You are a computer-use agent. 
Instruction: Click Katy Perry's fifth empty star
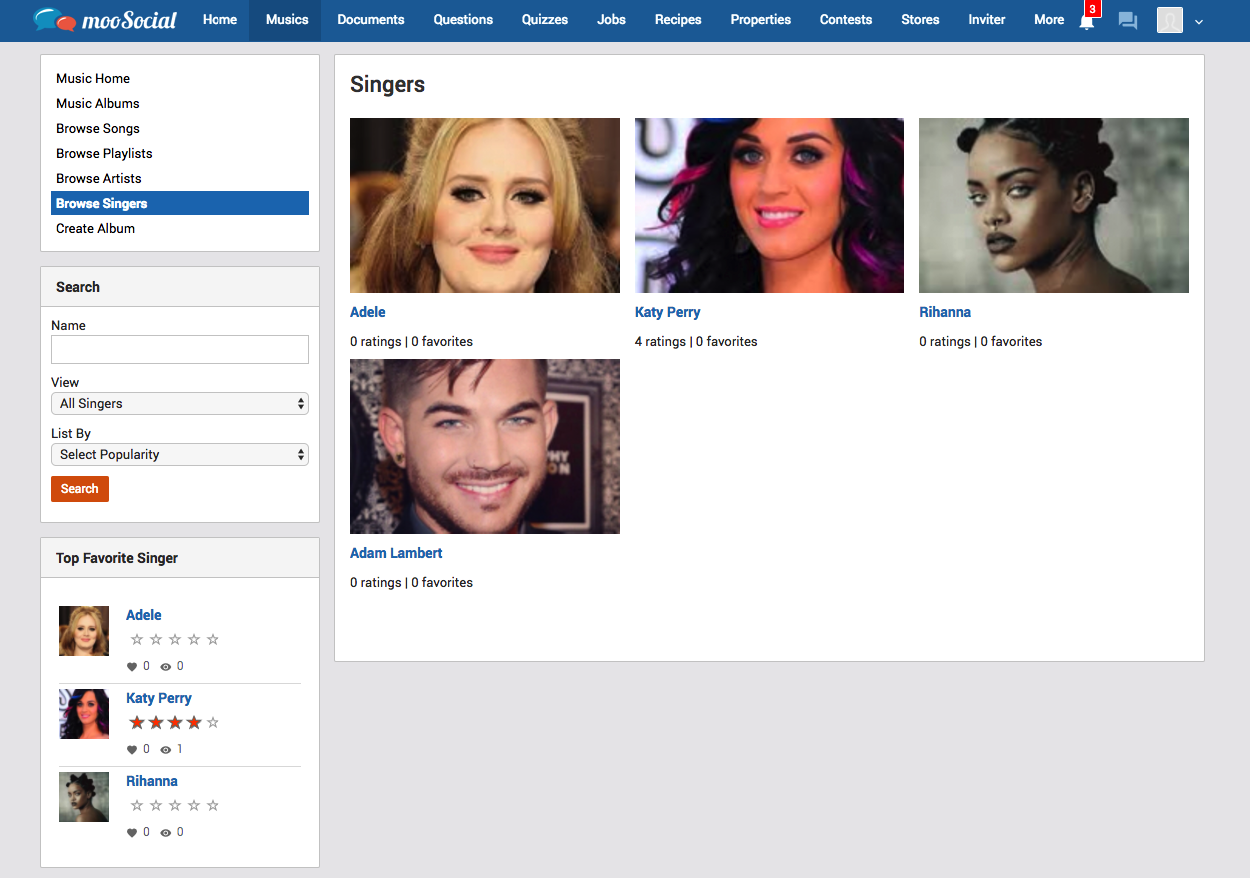[x=212, y=722]
